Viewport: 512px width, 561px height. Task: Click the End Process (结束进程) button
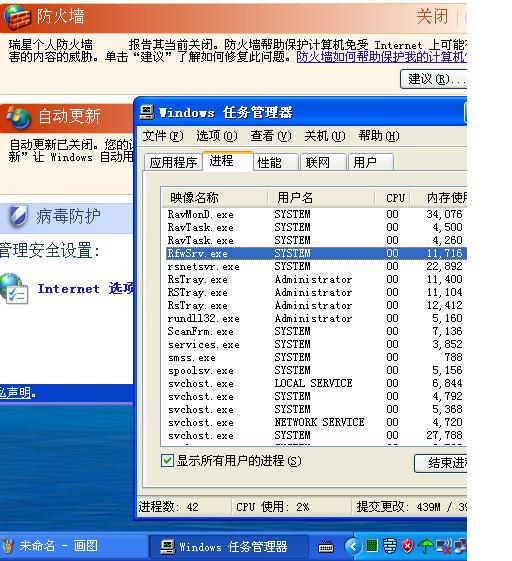click(x=441, y=463)
